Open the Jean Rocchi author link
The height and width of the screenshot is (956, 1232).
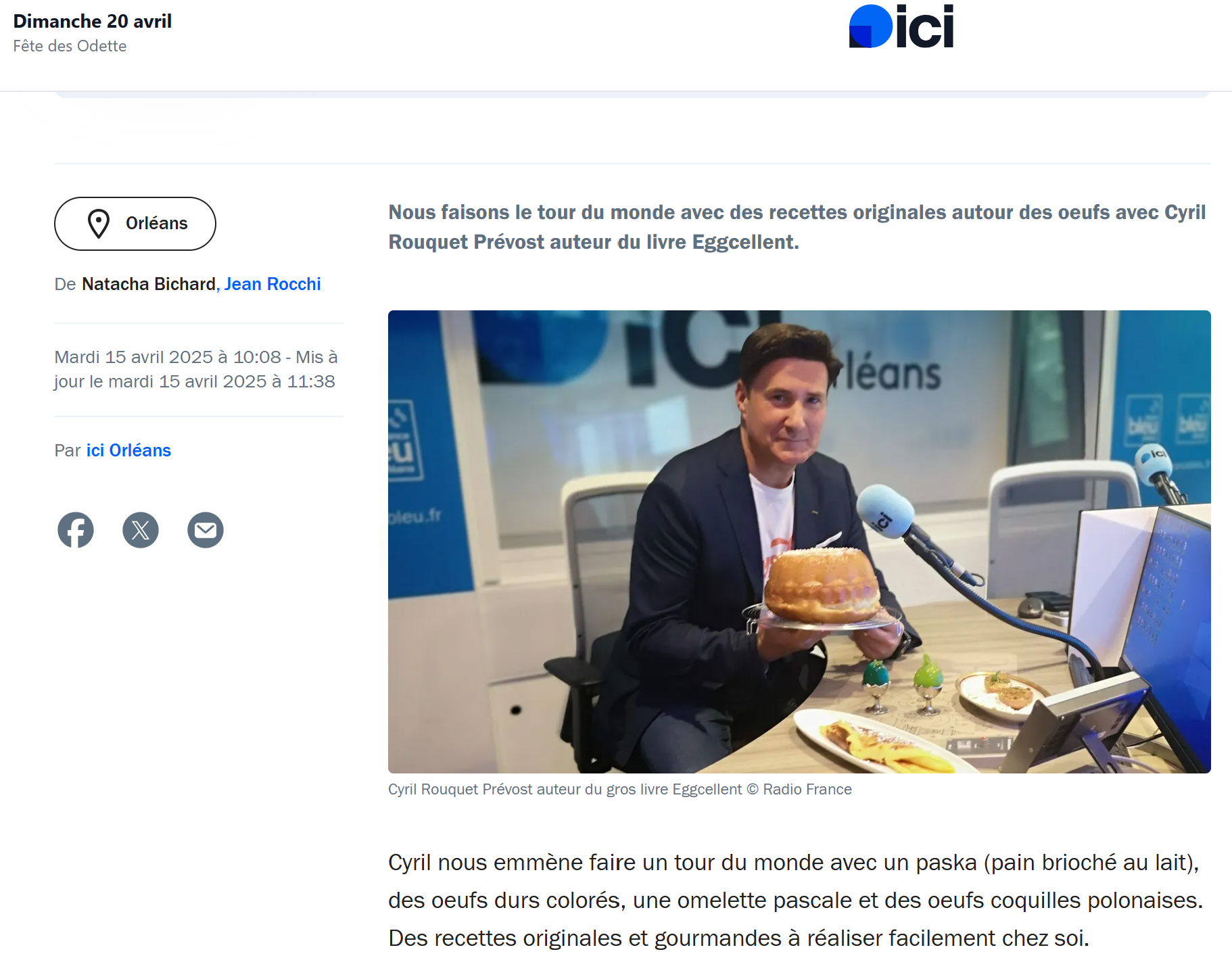(x=273, y=284)
